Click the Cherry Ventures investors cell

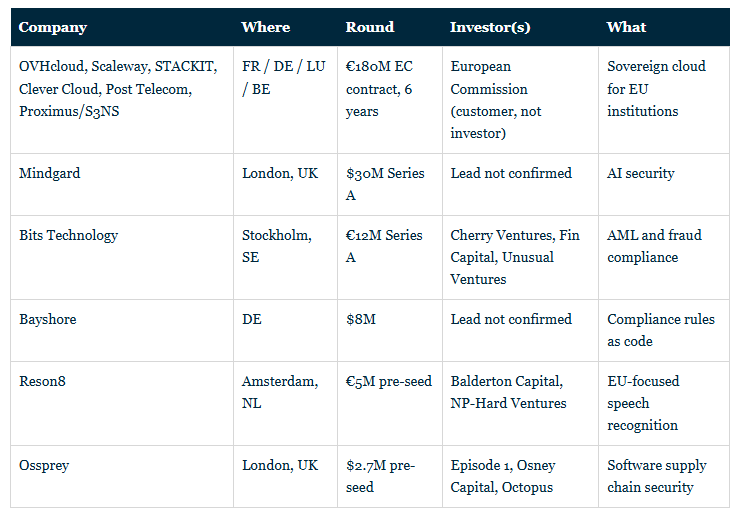point(520,257)
